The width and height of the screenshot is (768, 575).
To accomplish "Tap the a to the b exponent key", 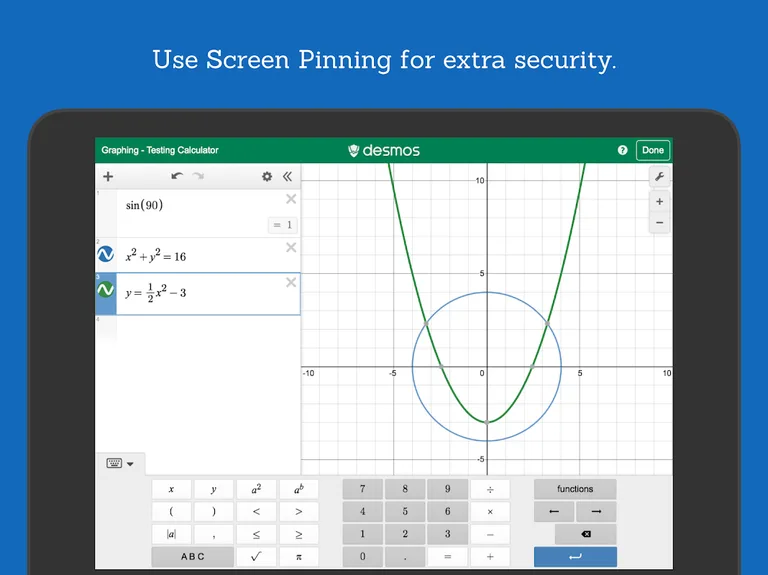I will pos(299,489).
